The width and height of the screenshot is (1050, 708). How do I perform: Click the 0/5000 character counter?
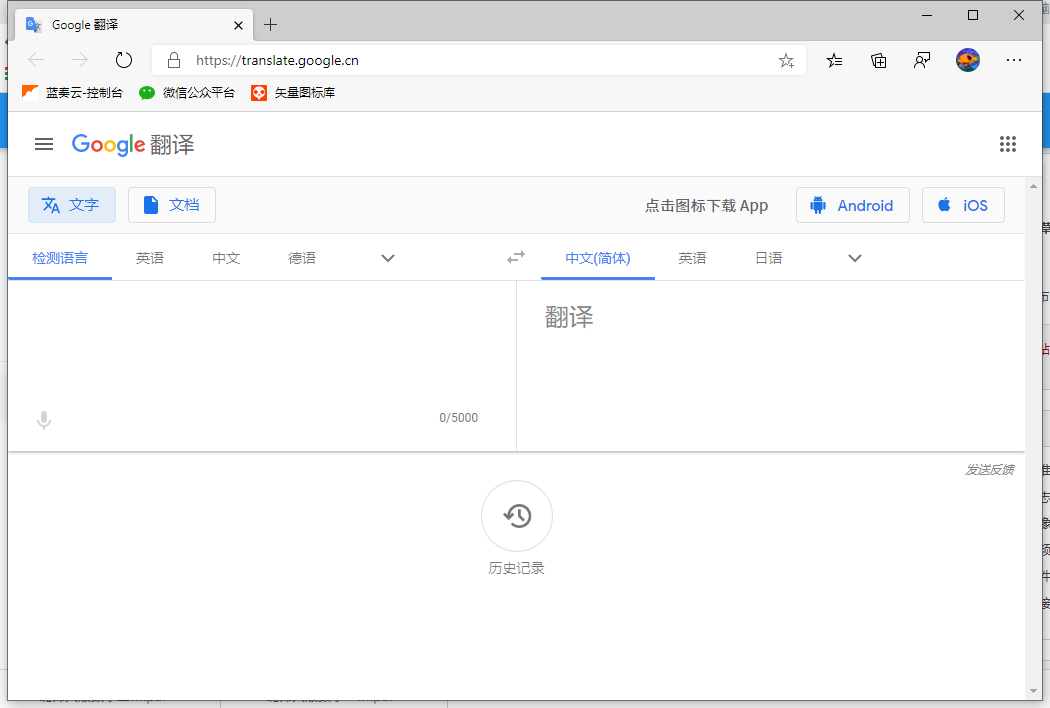[459, 417]
